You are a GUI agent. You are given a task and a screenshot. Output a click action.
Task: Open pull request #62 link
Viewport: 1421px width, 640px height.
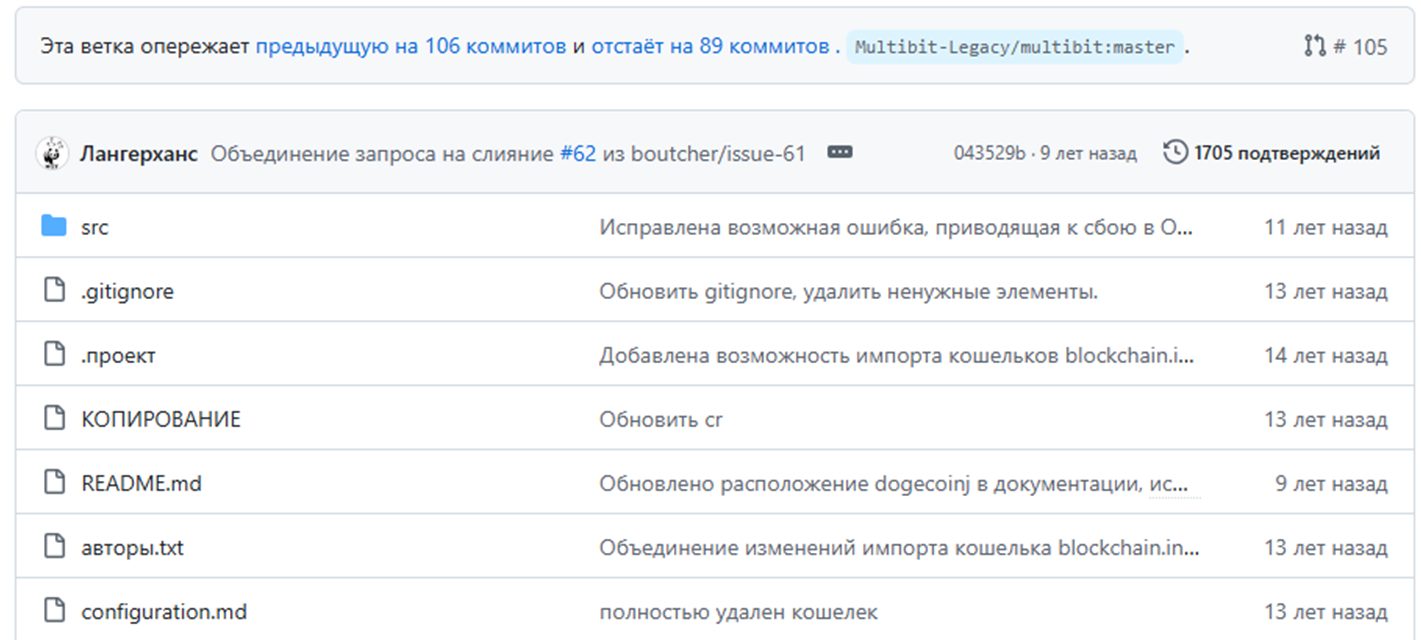(x=578, y=153)
